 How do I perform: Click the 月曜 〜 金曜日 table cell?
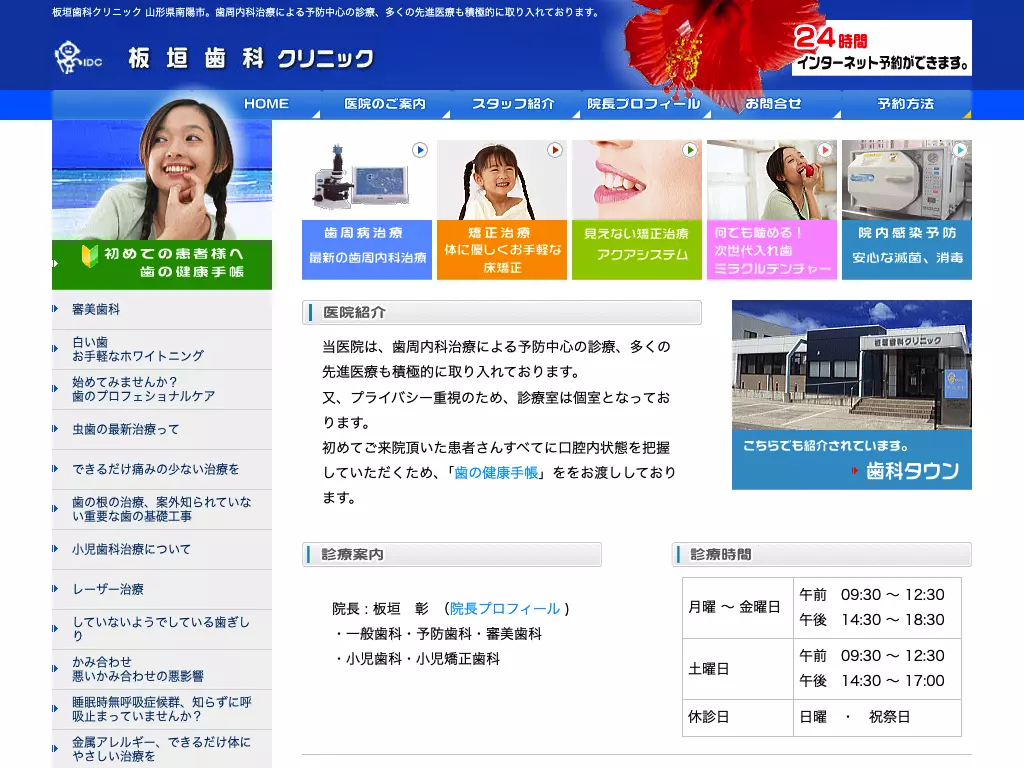(x=738, y=607)
